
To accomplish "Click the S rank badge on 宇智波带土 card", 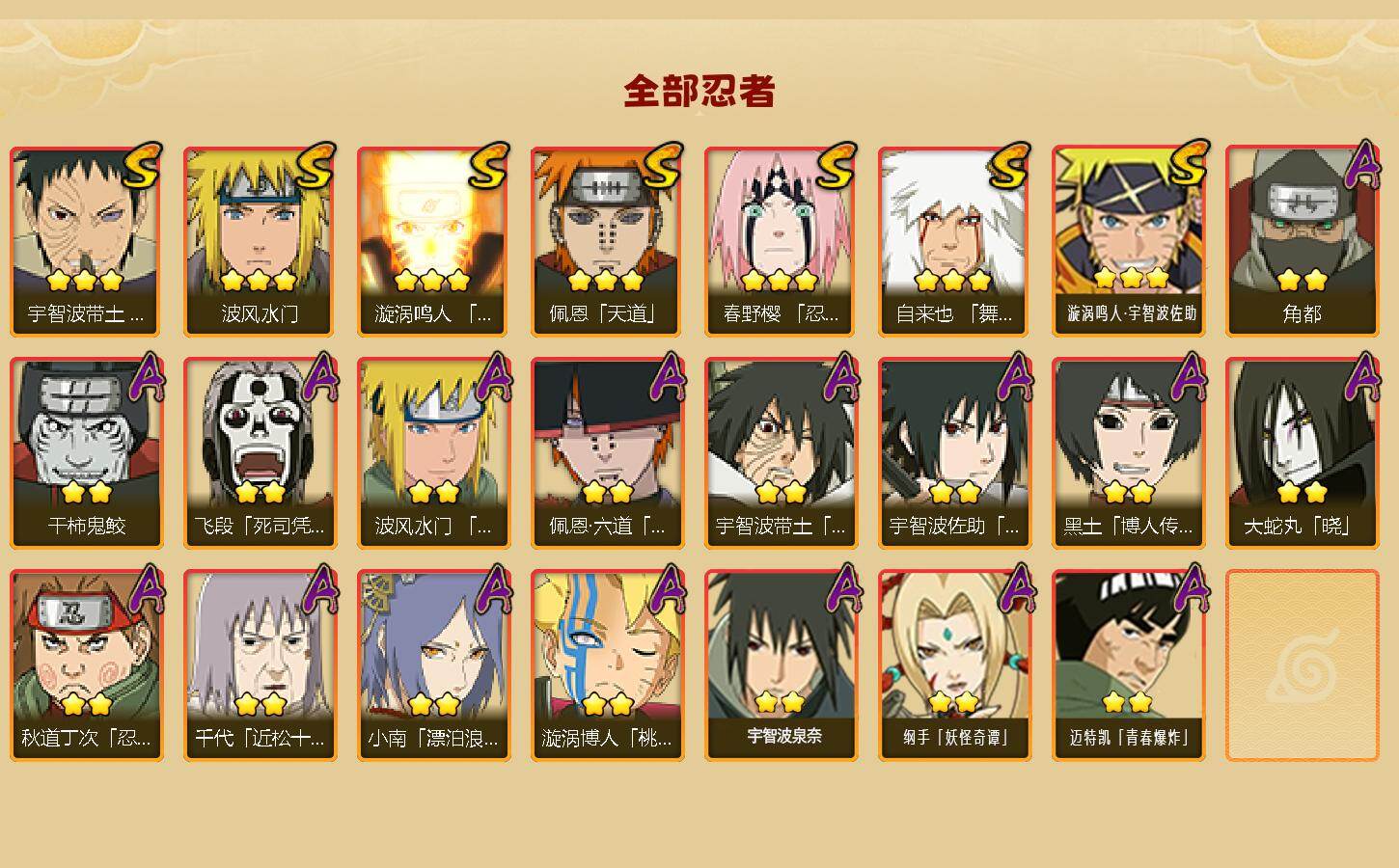I will click(x=141, y=166).
